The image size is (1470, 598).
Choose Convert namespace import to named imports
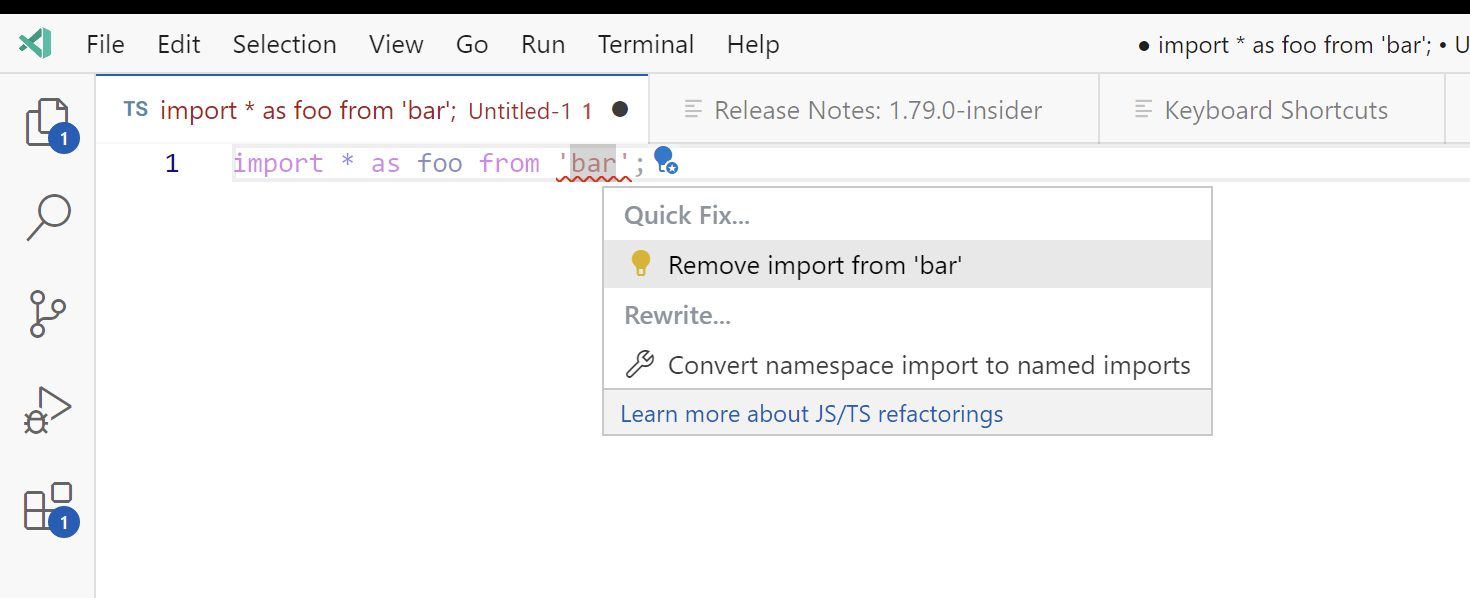click(x=929, y=364)
